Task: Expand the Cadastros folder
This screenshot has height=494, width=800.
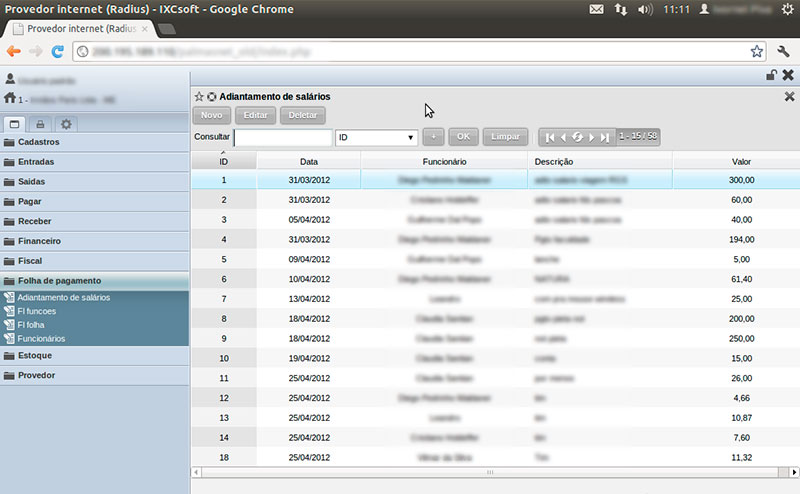Action: click(x=94, y=142)
